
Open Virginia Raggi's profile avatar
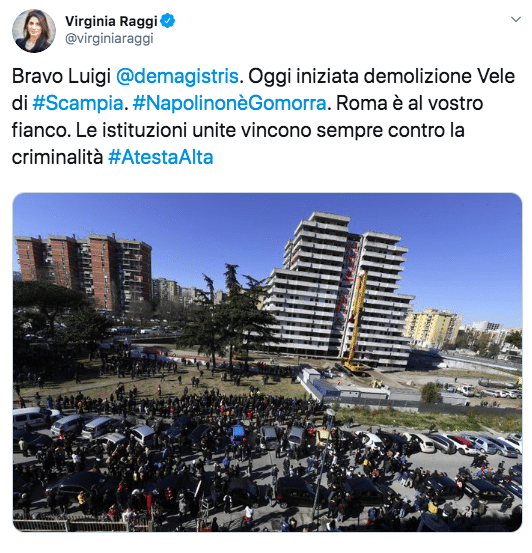point(34,31)
